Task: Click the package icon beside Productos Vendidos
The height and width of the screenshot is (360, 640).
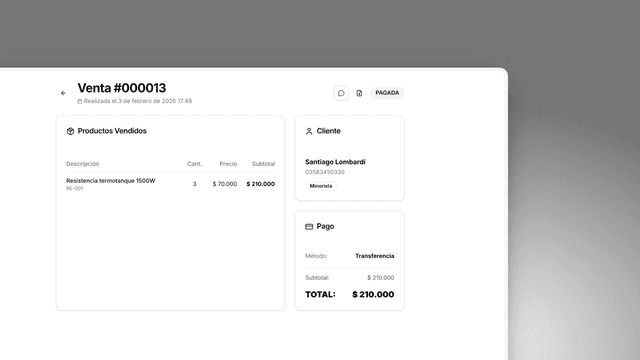Action: coord(70,131)
